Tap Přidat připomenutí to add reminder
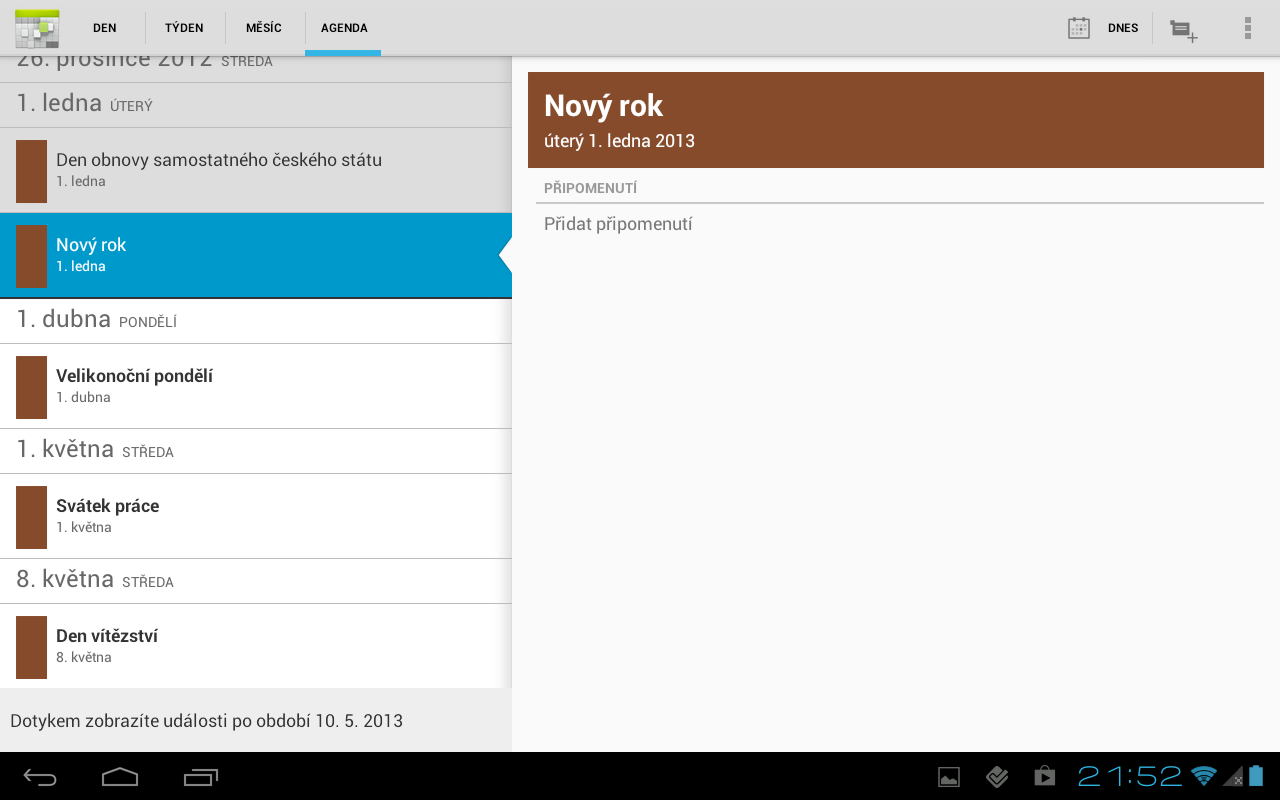1280x800 pixels. click(x=618, y=224)
